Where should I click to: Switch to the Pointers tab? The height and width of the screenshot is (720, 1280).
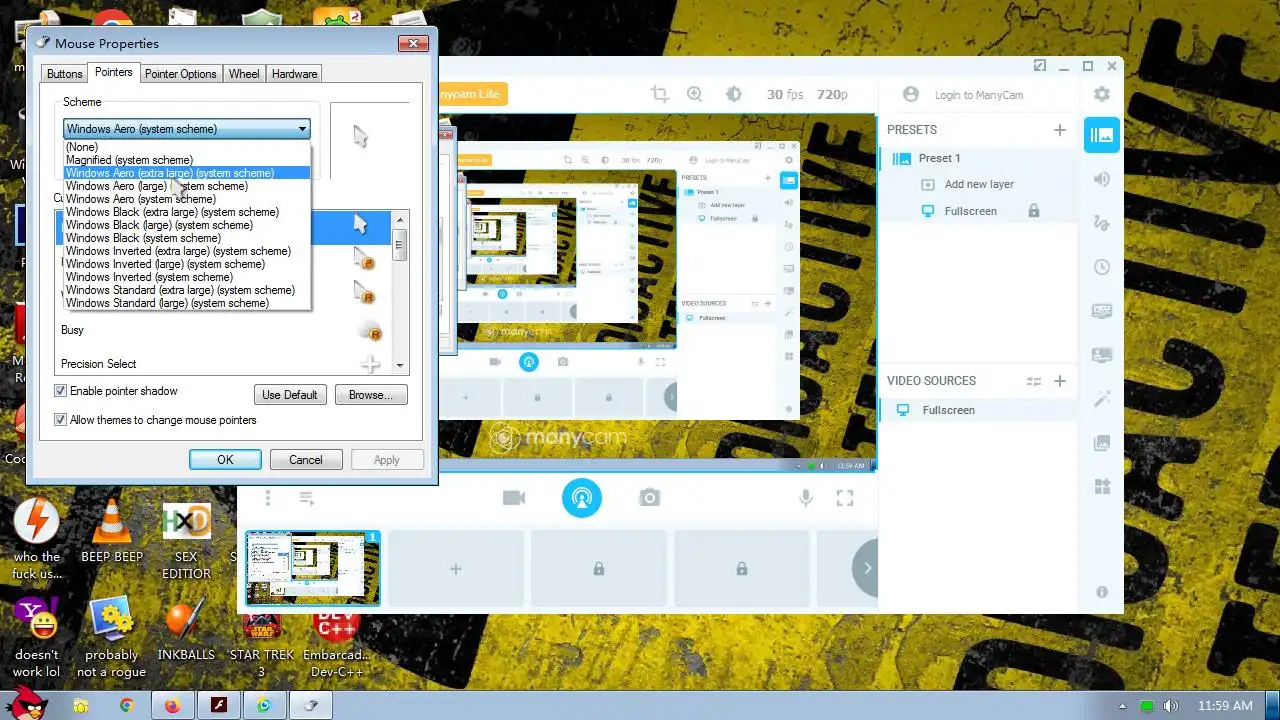tap(113, 72)
